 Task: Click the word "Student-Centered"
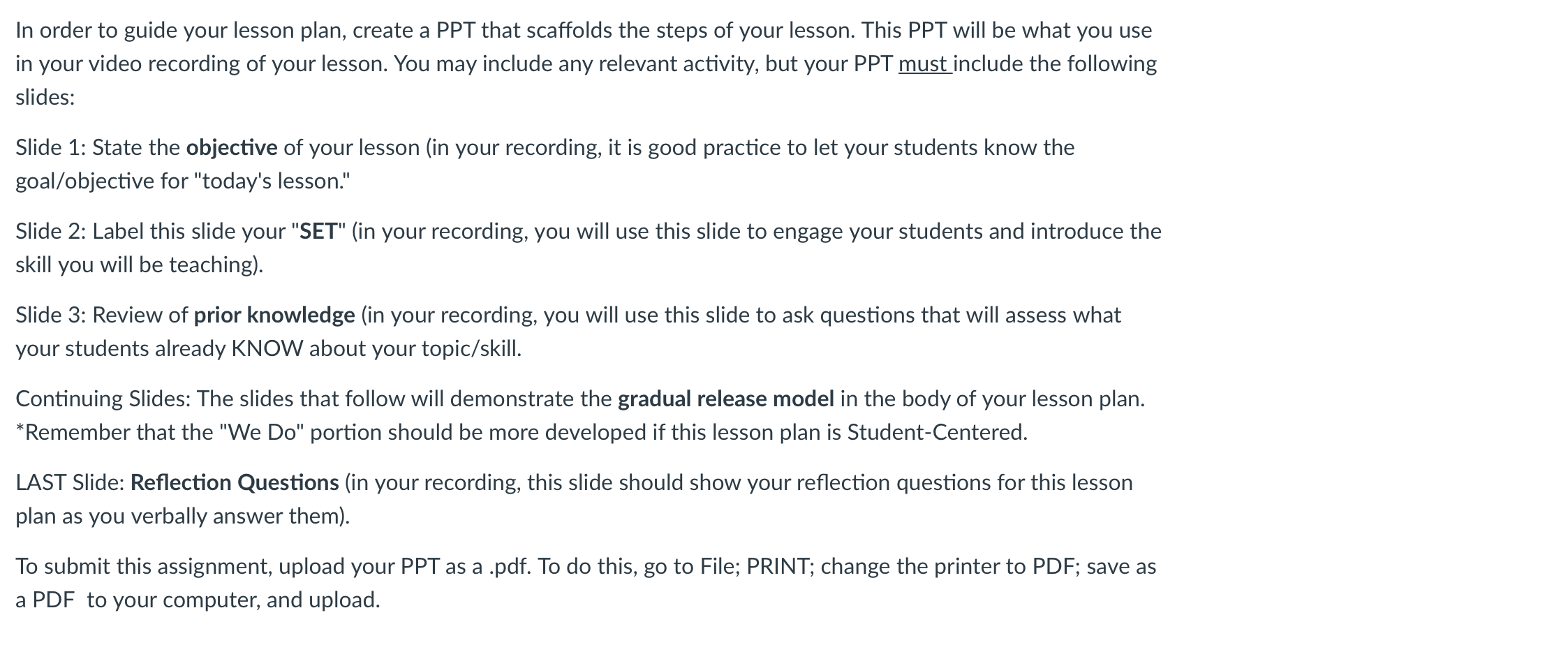935,433
